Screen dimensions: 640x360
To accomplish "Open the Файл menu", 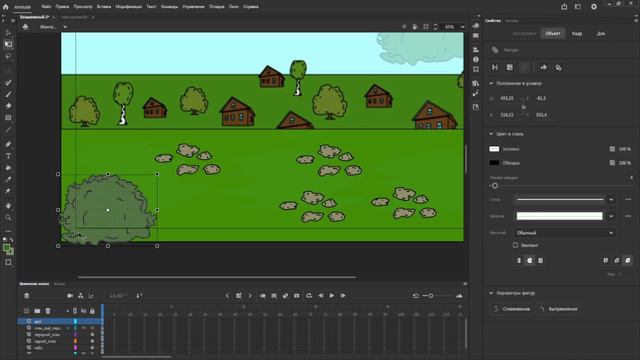I will tap(46, 7).
